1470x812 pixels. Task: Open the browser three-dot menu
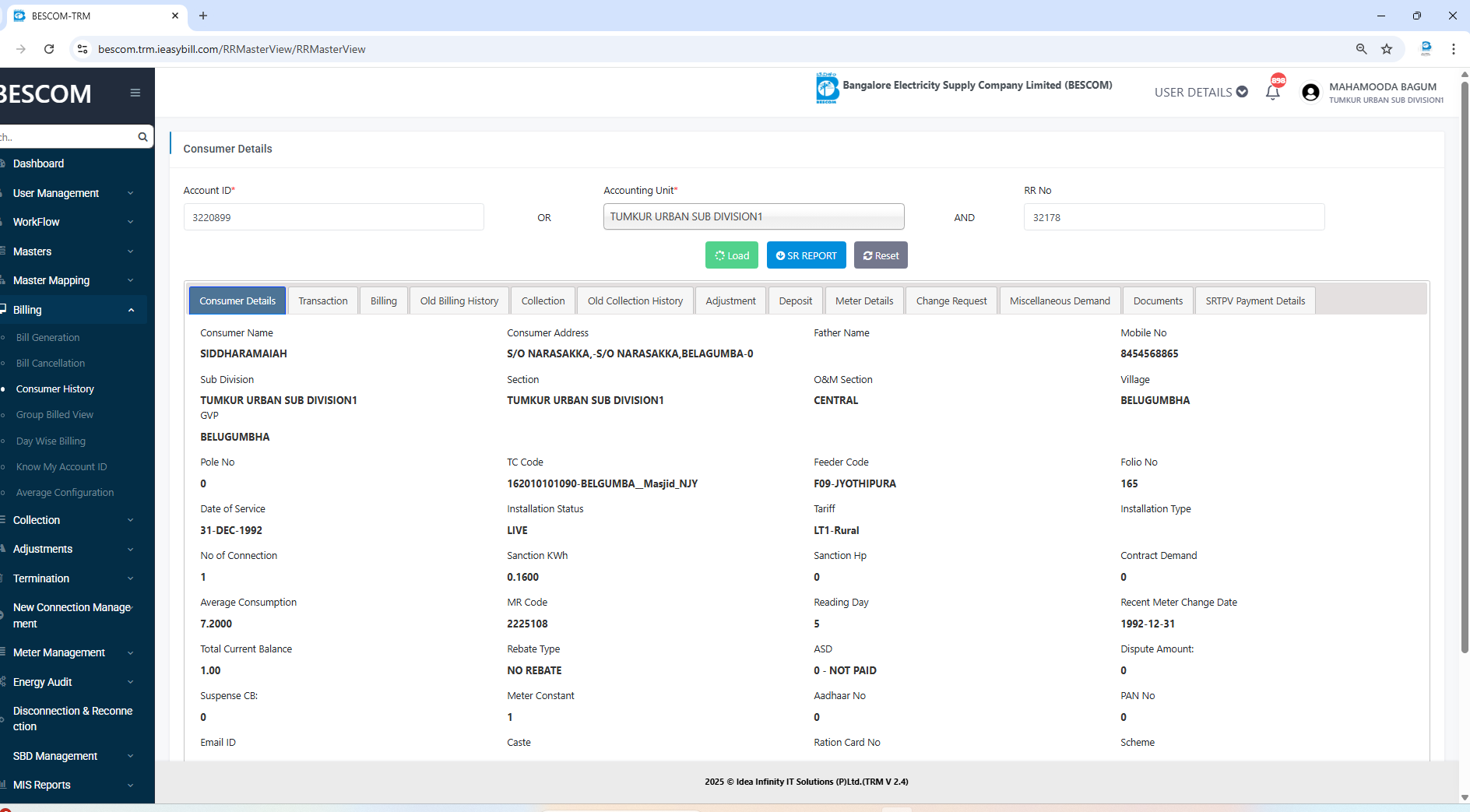point(1453,49)
